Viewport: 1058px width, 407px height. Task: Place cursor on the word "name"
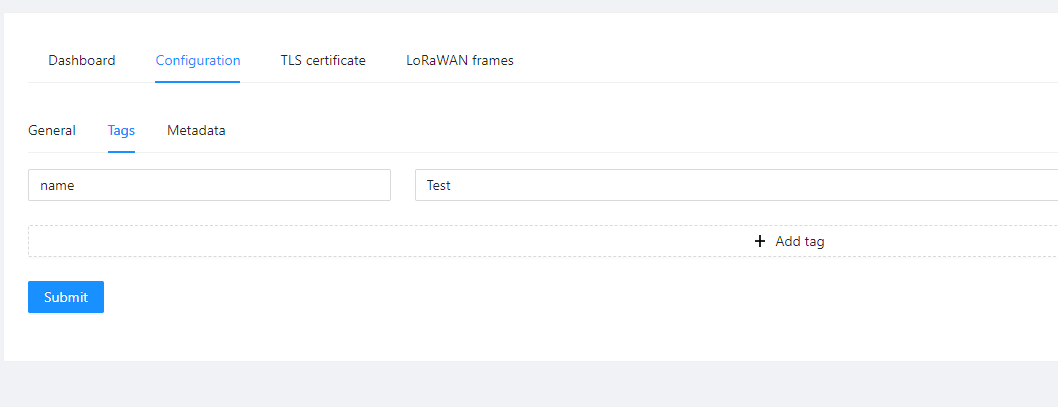pos(57,186)
